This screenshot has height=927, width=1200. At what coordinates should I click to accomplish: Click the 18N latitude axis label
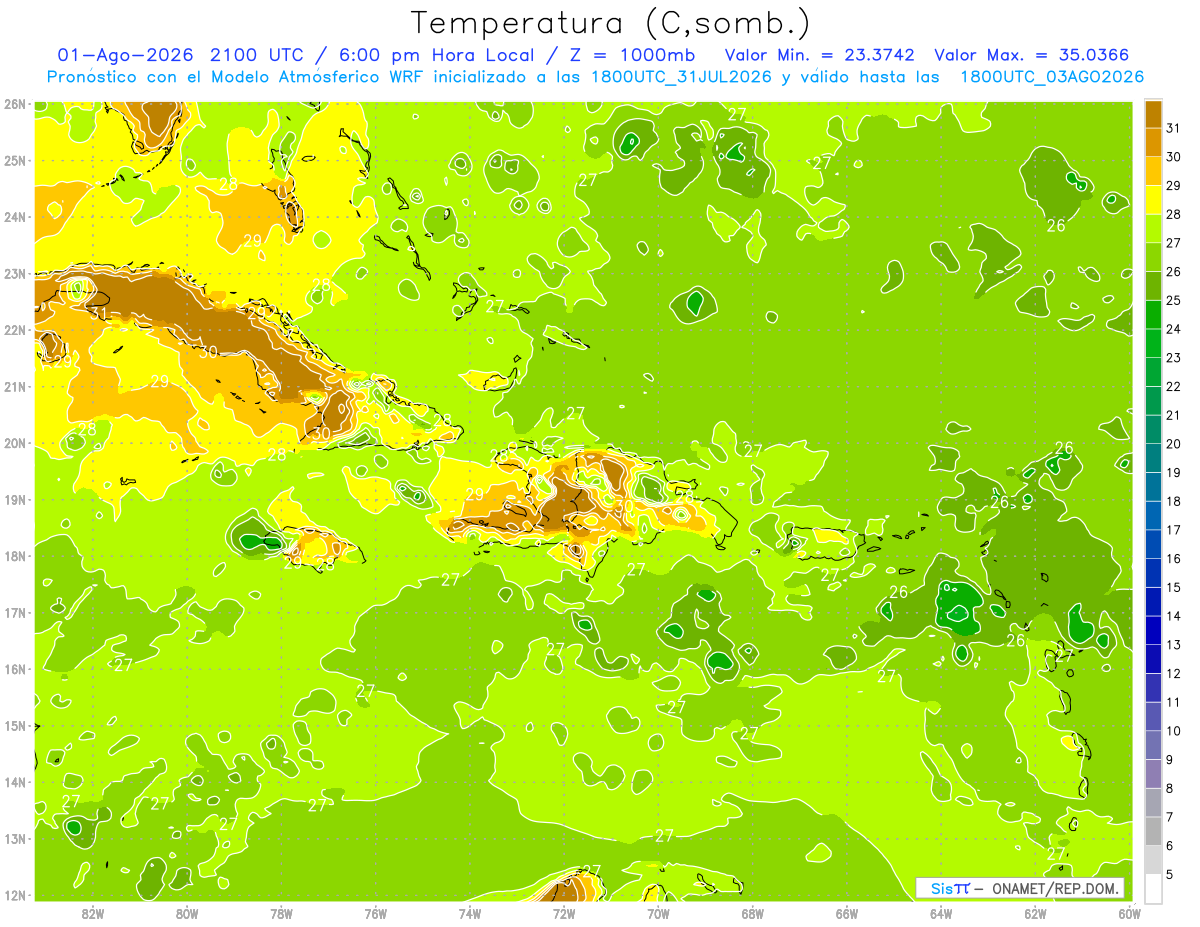pyautogui.click(x=15, y=556)
